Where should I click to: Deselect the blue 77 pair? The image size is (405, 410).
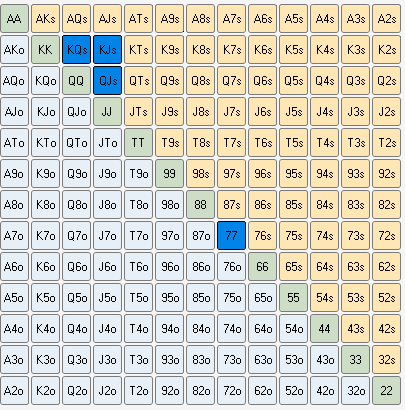pyautogui.click(x=231, y=235)
